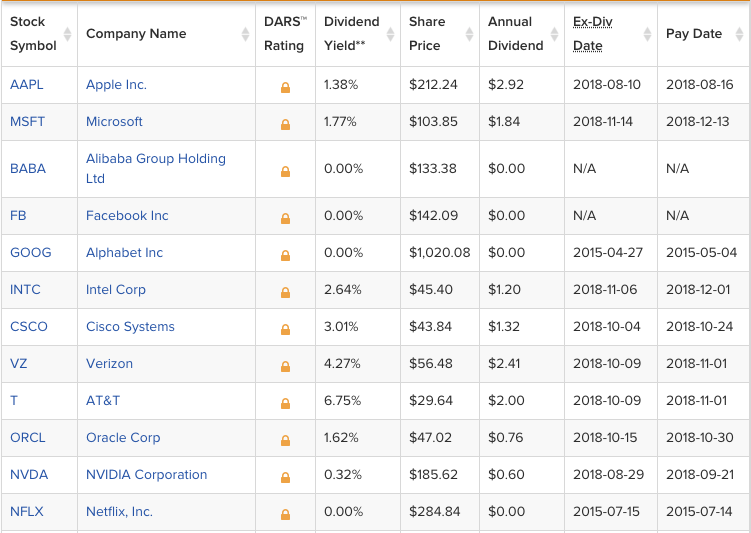Open the CSCO stock symbol link

(29, 327)
